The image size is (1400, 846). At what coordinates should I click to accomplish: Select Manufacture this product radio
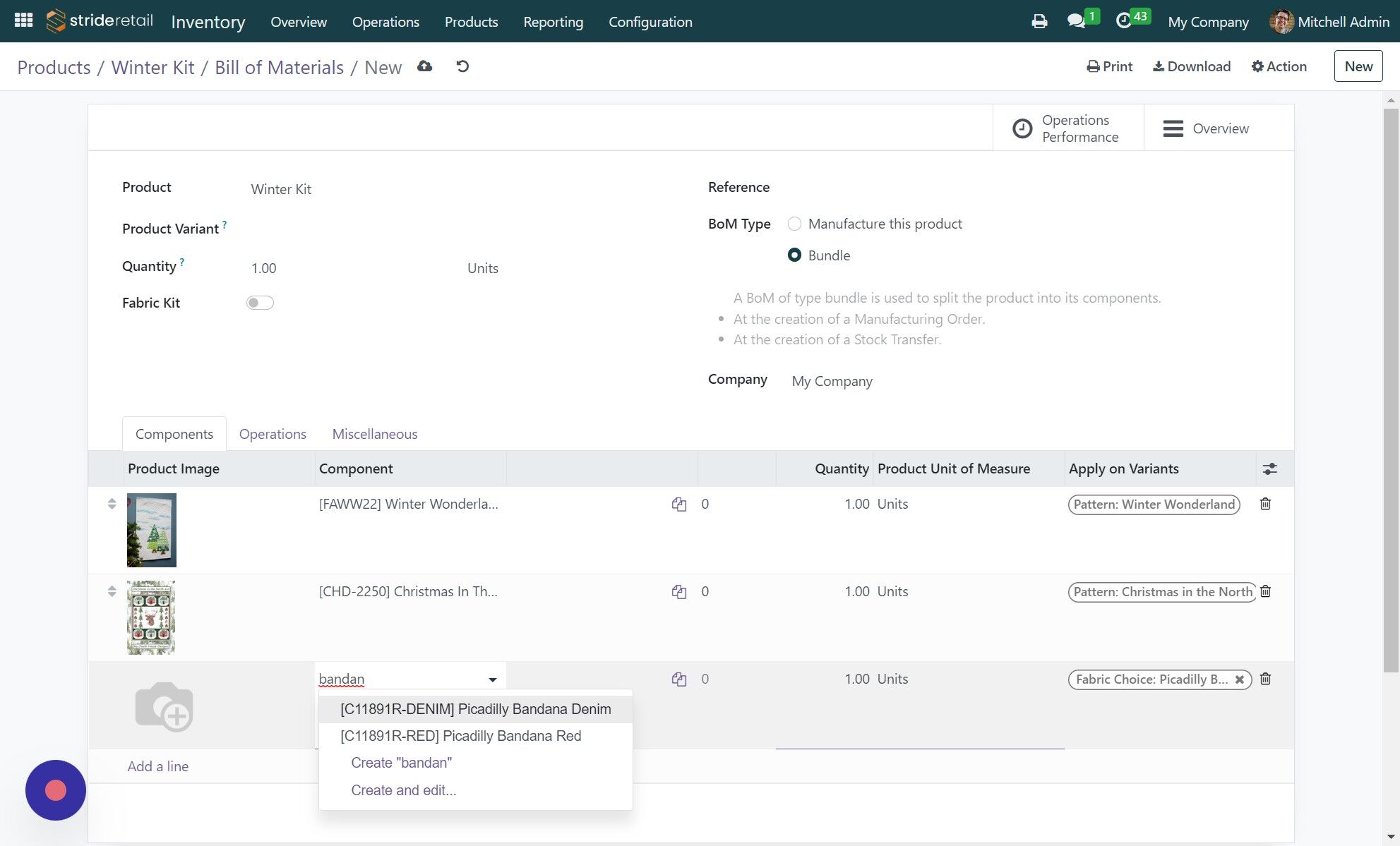(794, 224)
